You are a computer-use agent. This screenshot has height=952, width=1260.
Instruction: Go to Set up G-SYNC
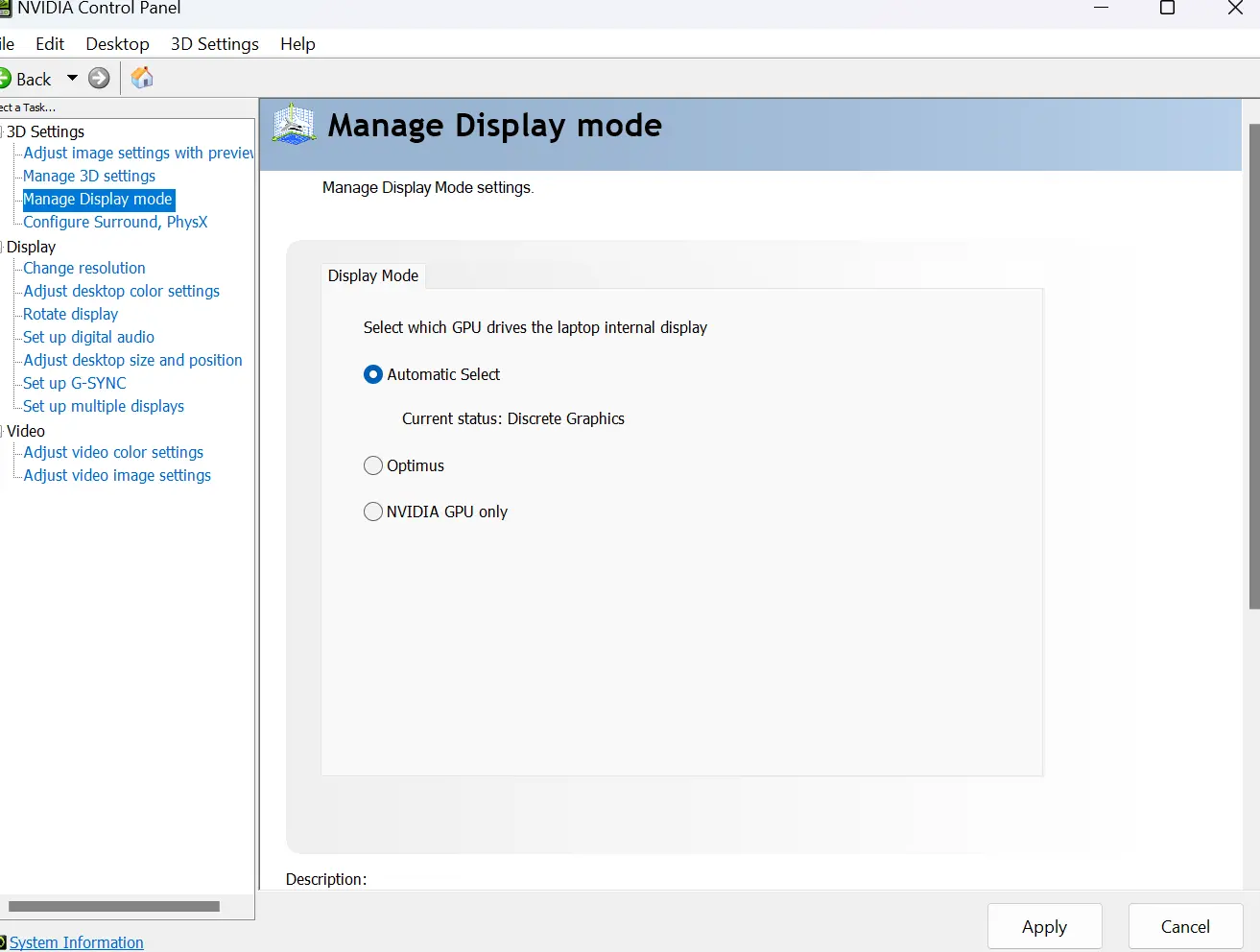[75, 383]
